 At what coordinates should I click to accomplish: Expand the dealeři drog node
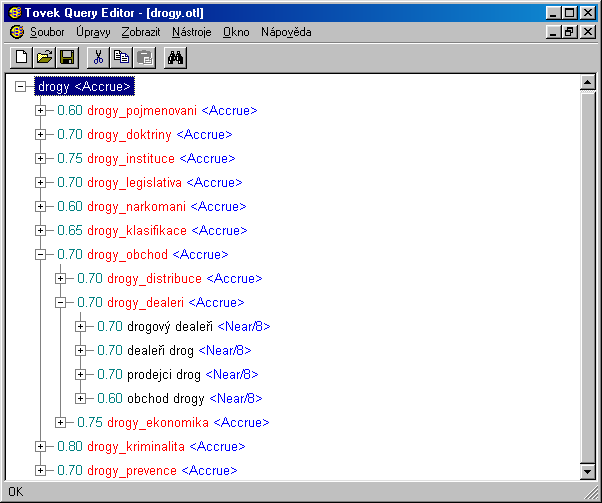tap(80, 351)
